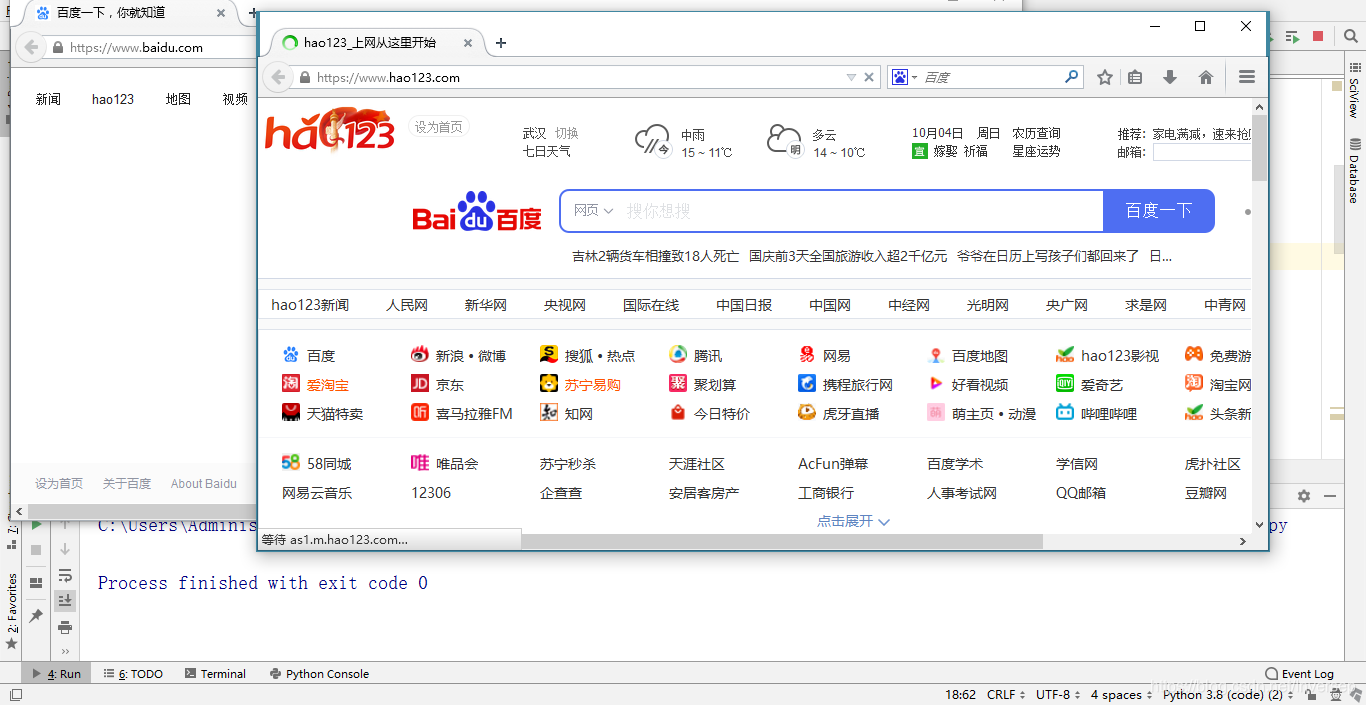This screenshot has height=705, width=1366.
Task: Click the horizontal scrollbar right arrow
Action: click(x=1243, y=541)
